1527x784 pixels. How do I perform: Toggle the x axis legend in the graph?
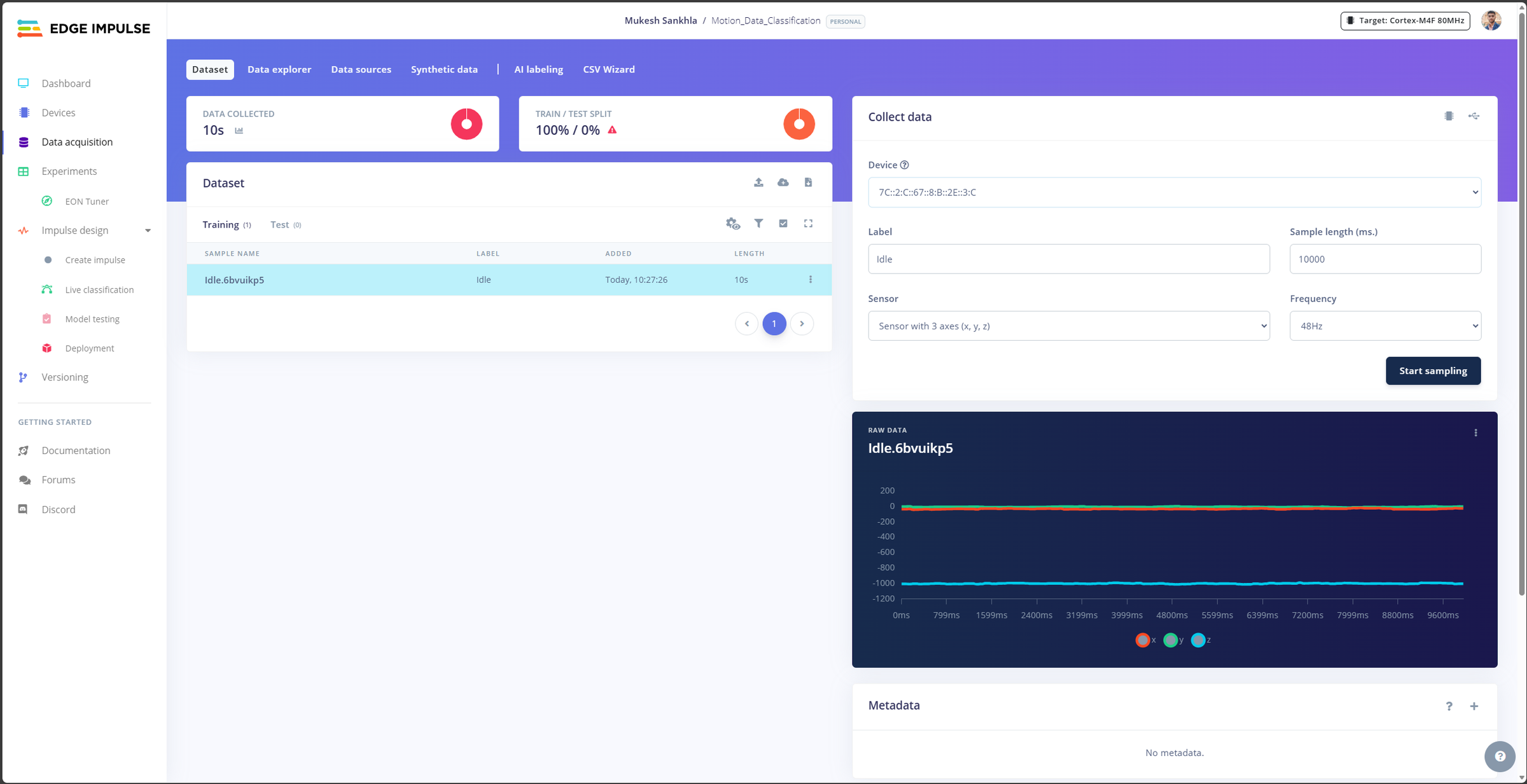pyautogui.click(x=1146, y=640)
